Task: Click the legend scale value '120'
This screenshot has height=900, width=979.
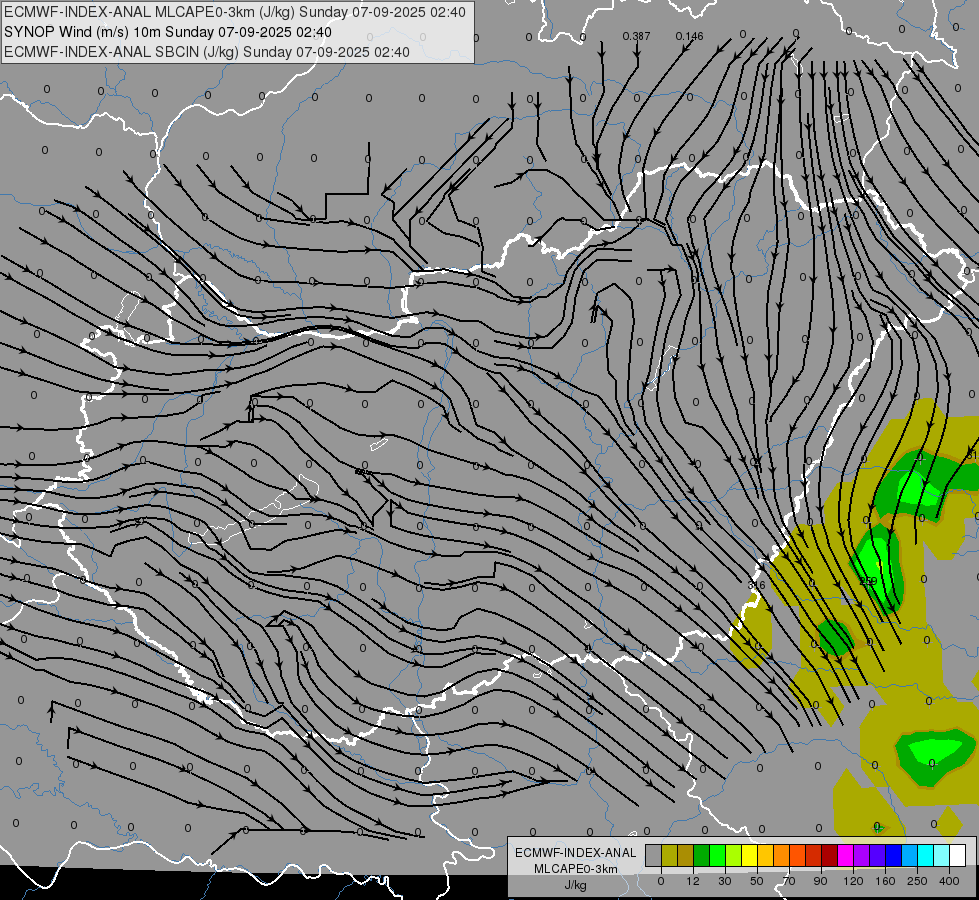Action: point(853,882)
